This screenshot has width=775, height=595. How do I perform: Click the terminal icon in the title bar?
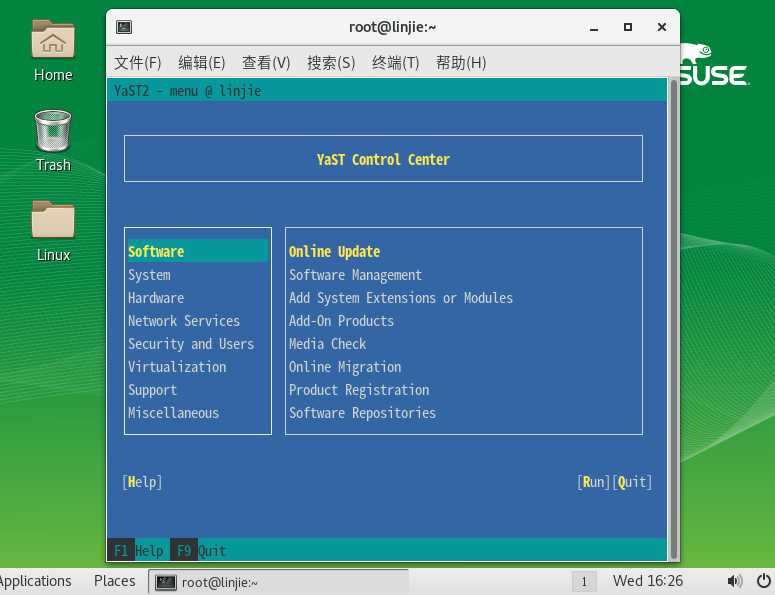coord(124,27)
